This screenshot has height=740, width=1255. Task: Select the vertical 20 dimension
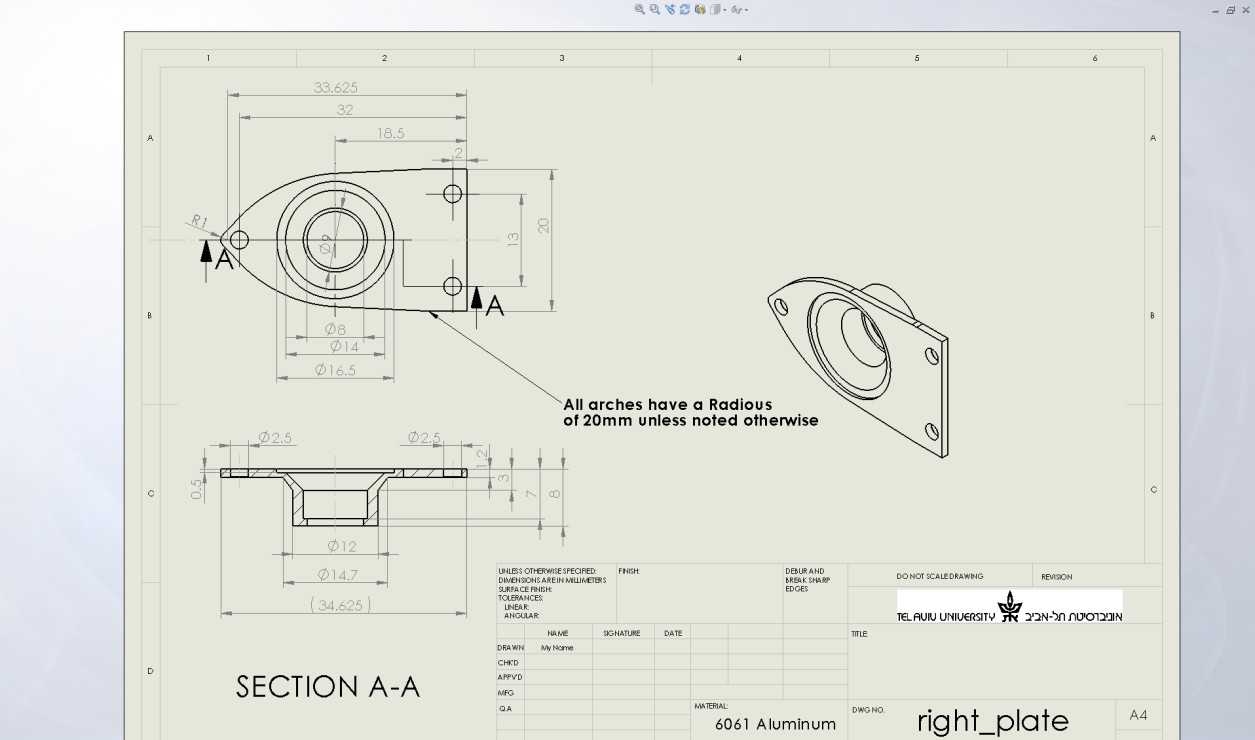(543, 226)
